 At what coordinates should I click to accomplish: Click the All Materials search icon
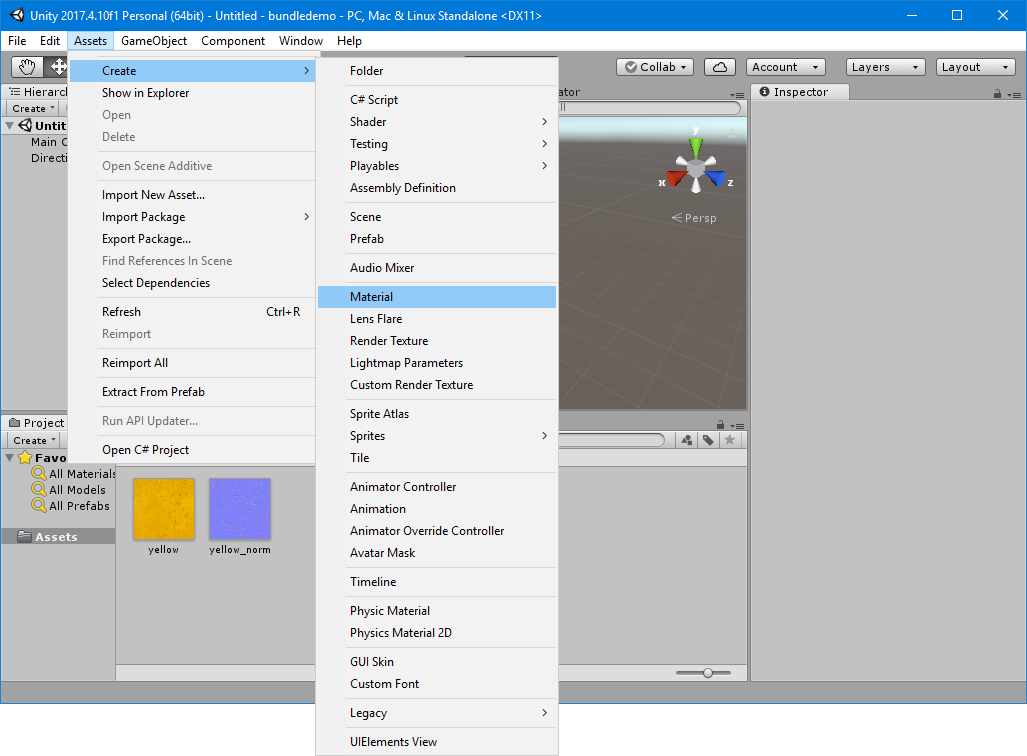pos(39,473)
